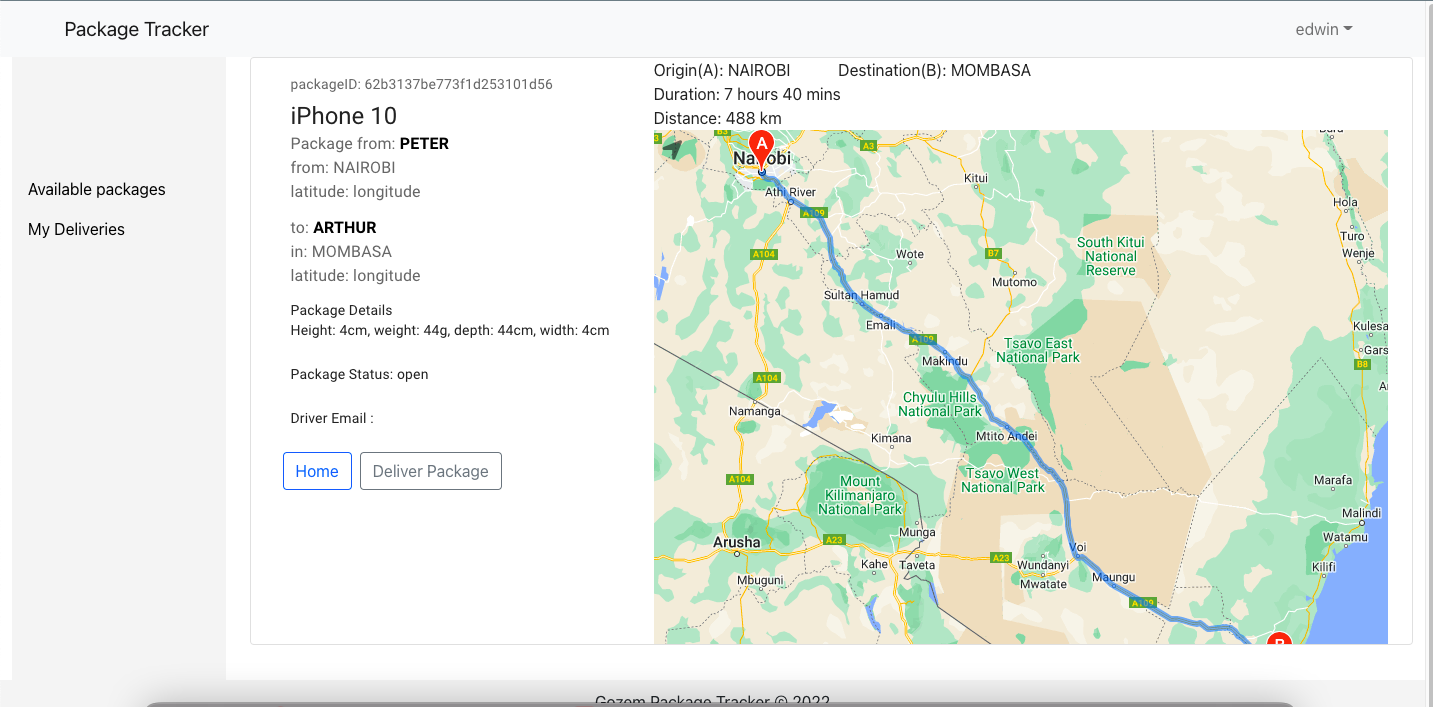
Task: Click the Arusha city dot marker
Action: 737,553
